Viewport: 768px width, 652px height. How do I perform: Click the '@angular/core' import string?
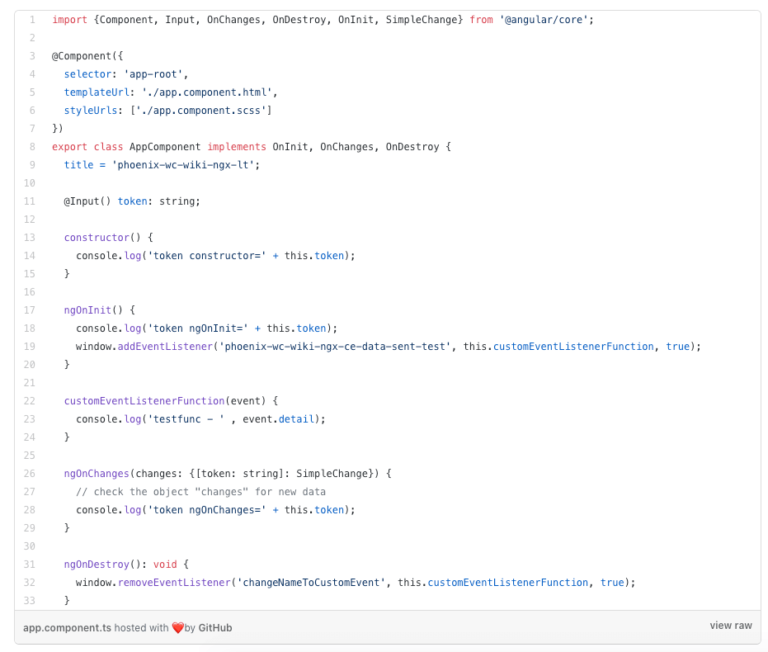pos(543,20)
